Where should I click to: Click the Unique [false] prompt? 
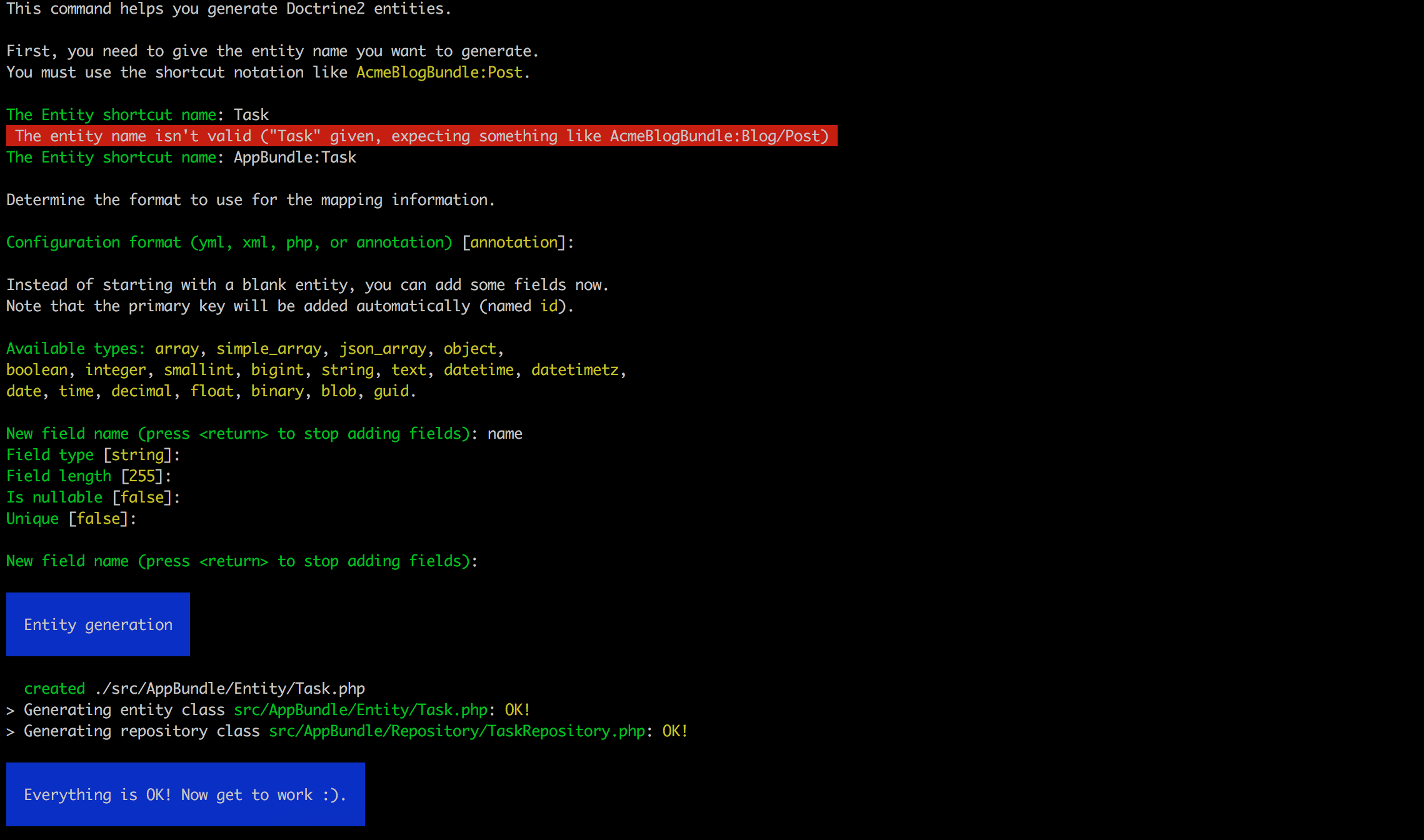tap(71, 519)
